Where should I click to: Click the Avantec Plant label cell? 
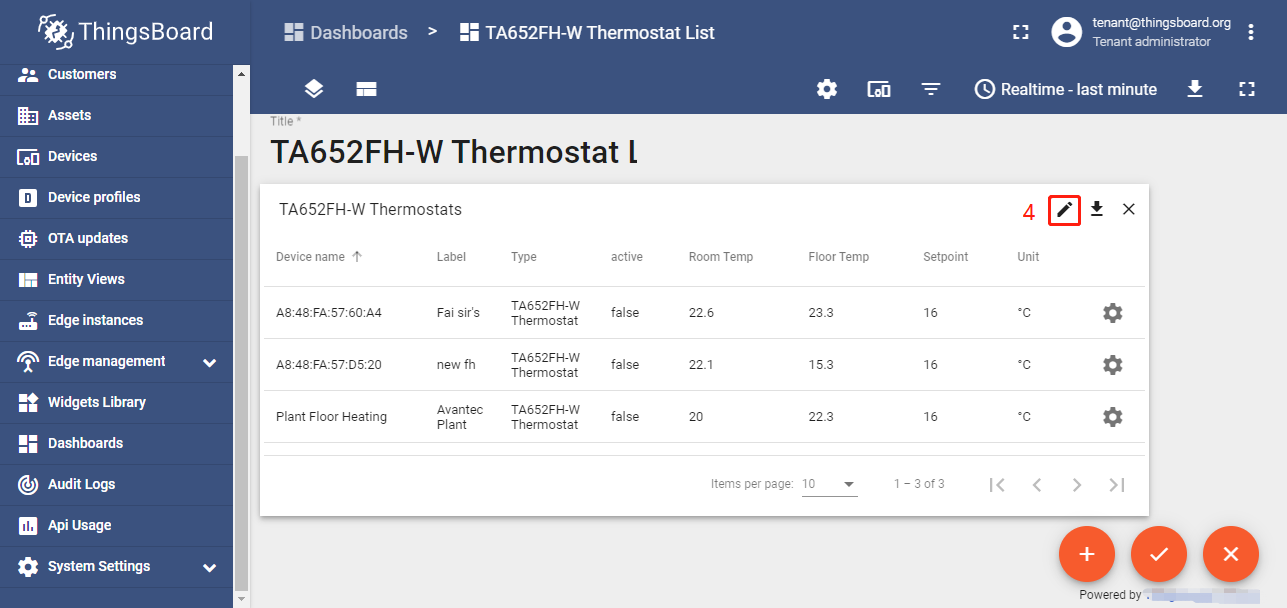click(x=460, y=417)
